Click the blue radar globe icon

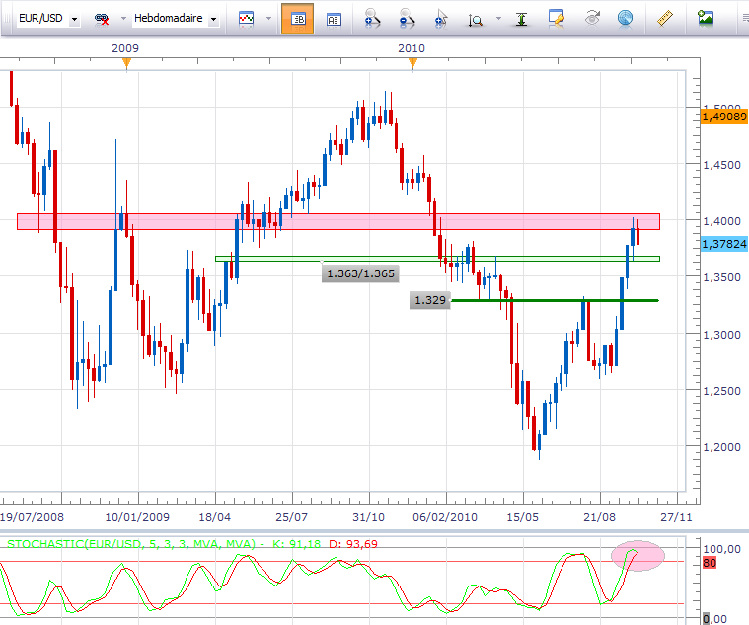pyautogui.click(x=625, y=19)
